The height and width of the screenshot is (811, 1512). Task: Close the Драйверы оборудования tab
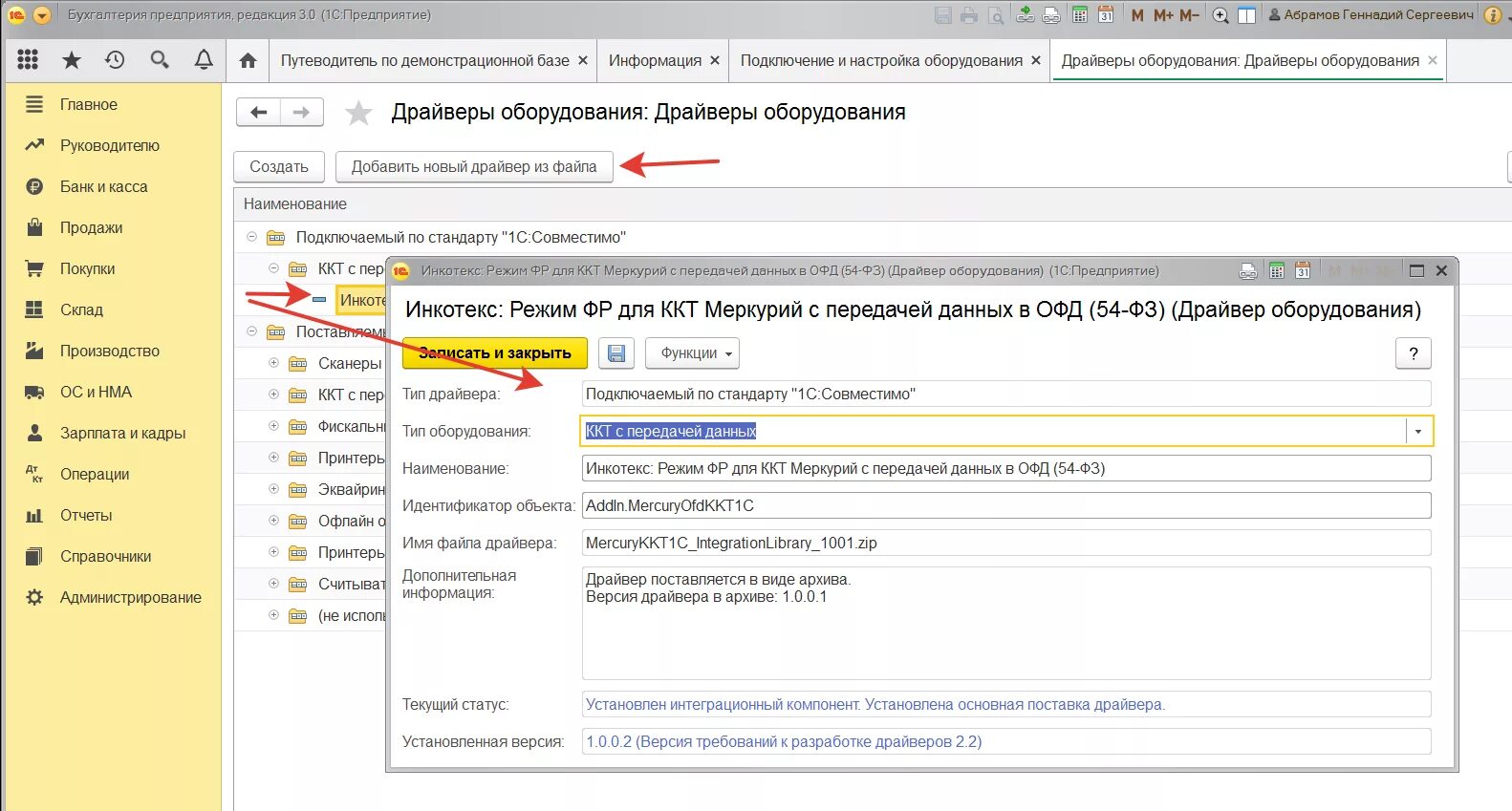point(1432,60)
